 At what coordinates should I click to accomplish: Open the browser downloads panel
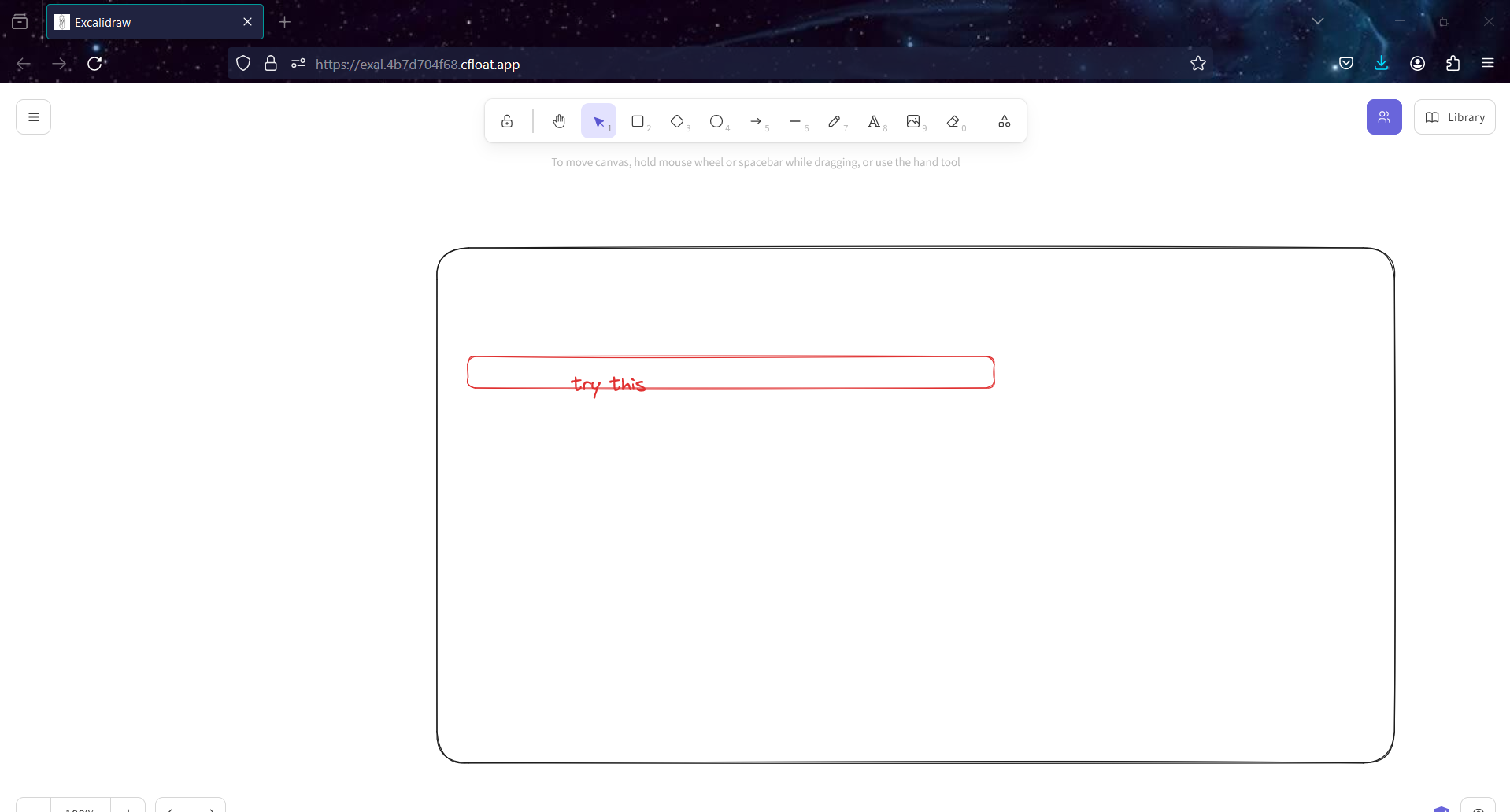click(1382, 64)
